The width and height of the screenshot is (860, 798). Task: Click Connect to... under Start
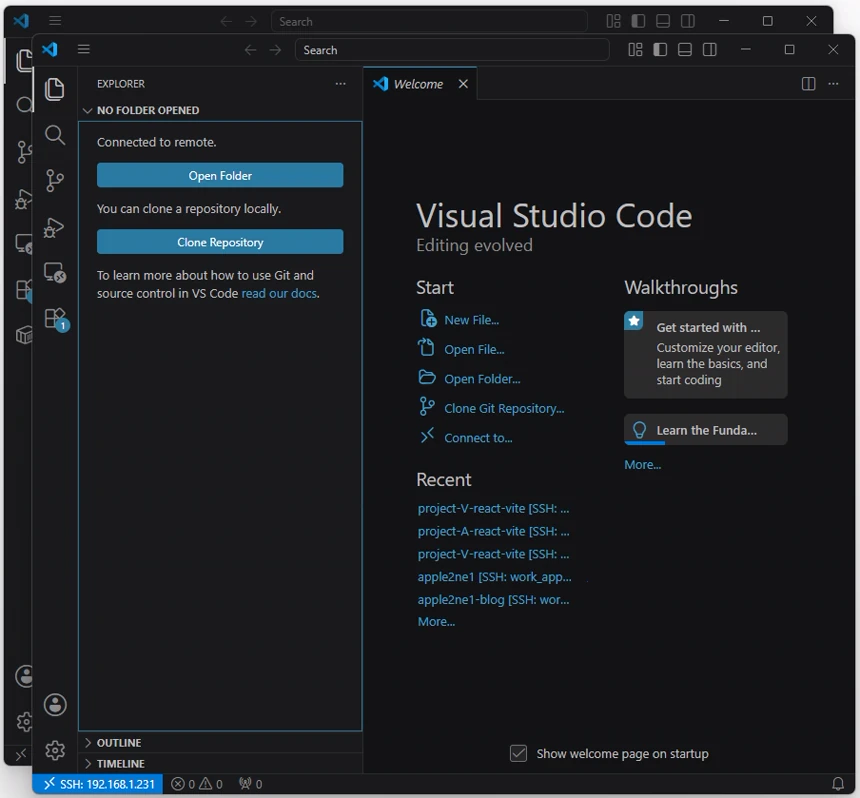(478, 438)
